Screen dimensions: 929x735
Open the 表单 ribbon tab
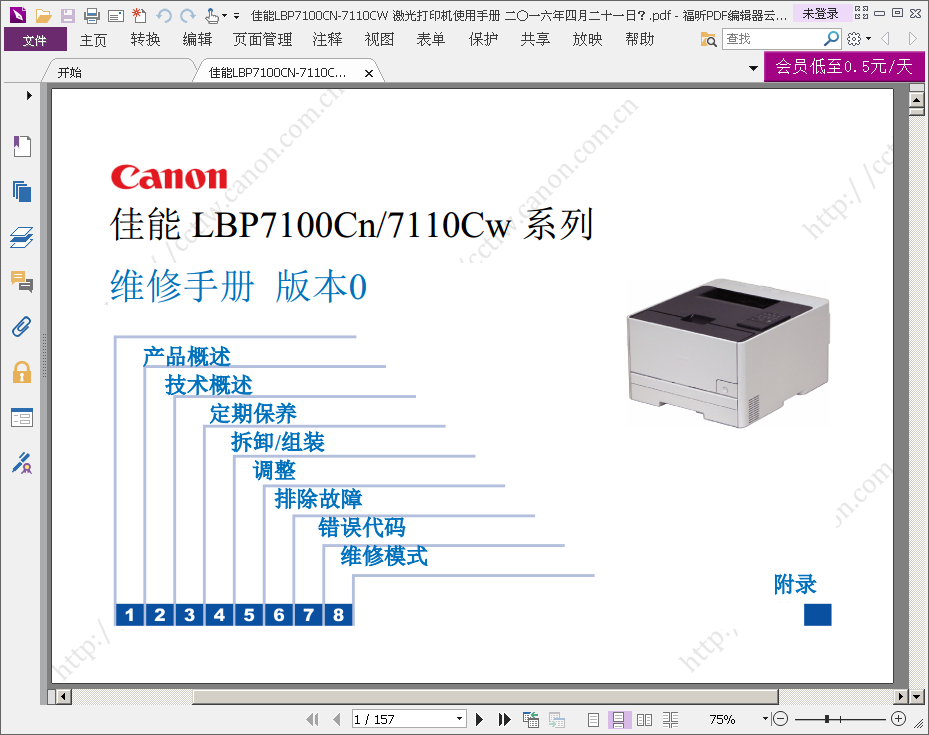point(431,40)
